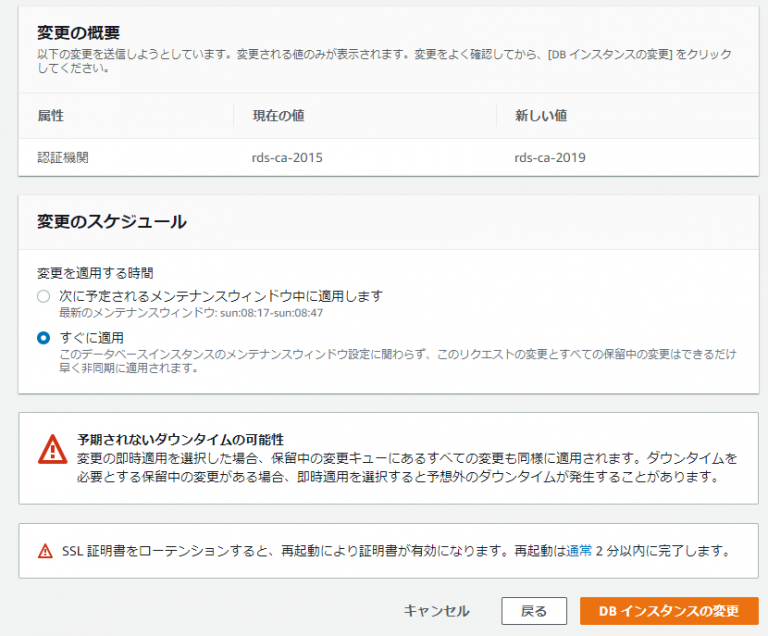768x636 pixels.
Task: Click the 変更を適用する時間 label
Action: [x=95, y=272]
